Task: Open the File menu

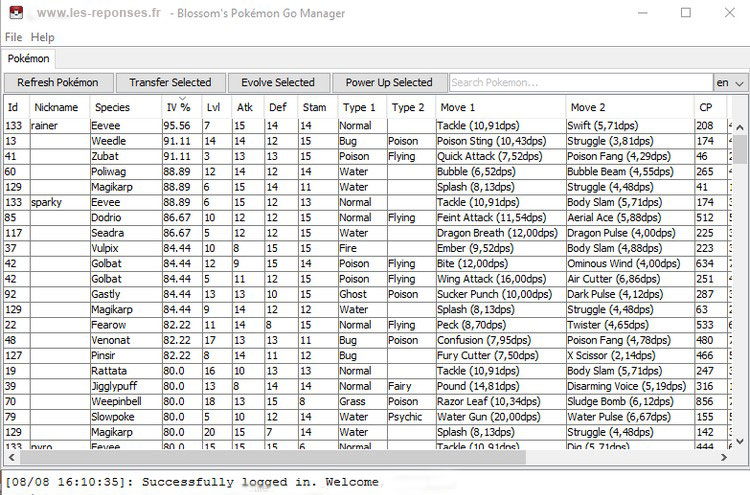Action: tap(13, 37)
